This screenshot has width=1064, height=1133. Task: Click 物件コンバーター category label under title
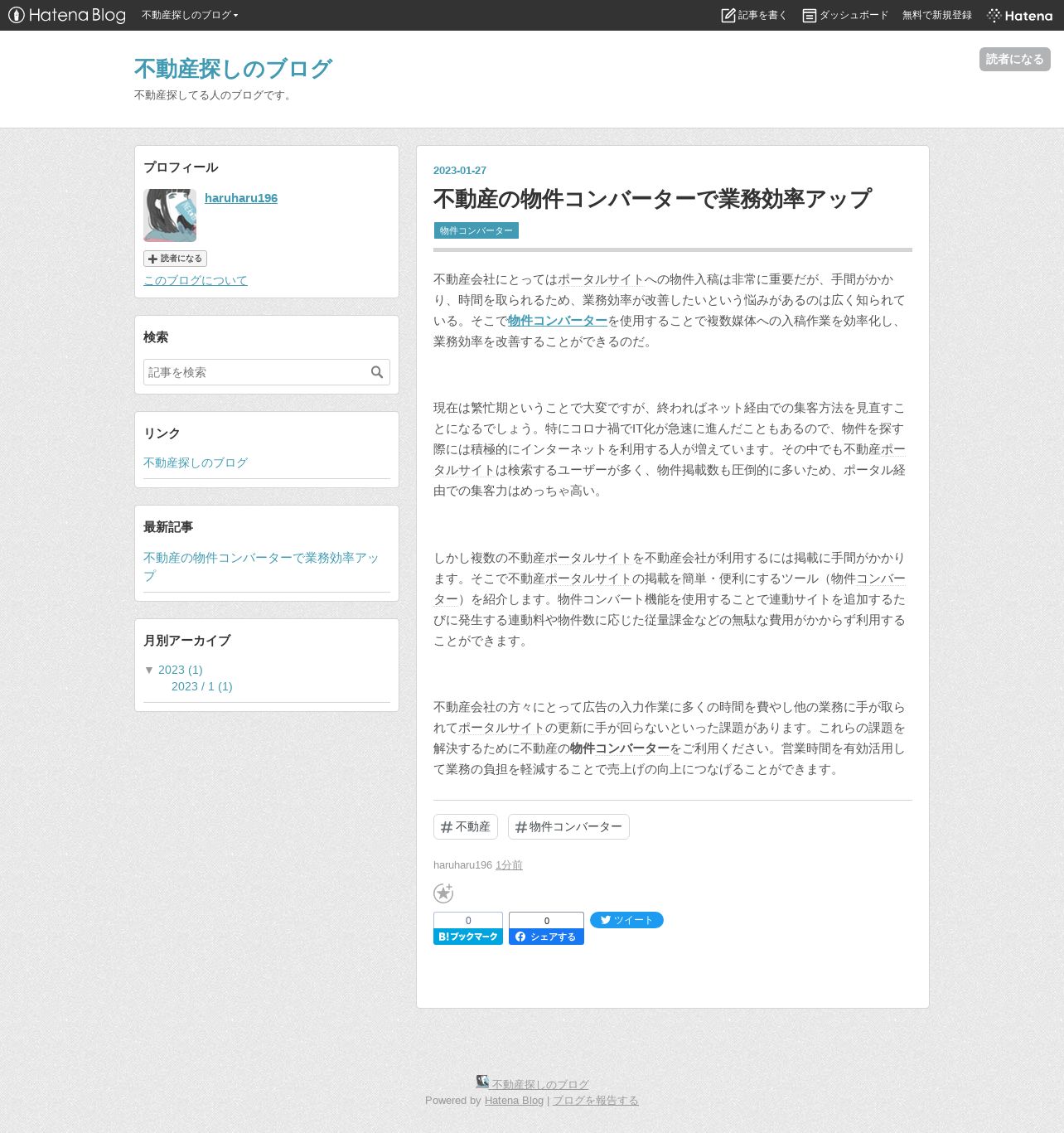(476, 230)
